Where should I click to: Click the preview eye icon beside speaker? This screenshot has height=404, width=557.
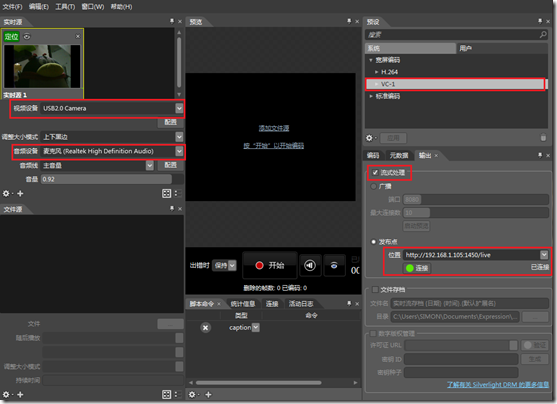[334, 265]
